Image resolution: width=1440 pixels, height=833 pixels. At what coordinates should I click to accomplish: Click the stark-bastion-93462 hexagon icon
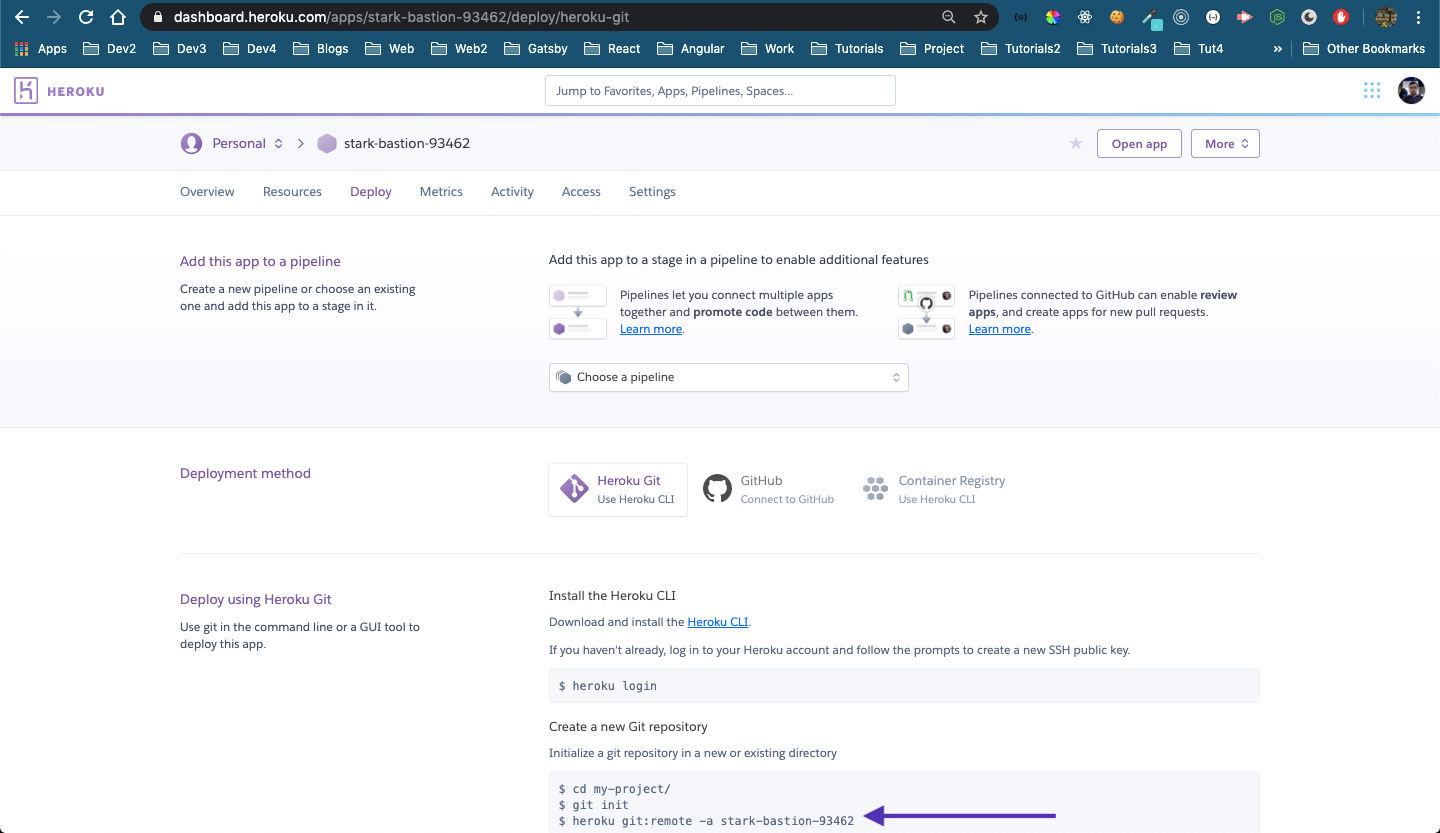(327, 144)
